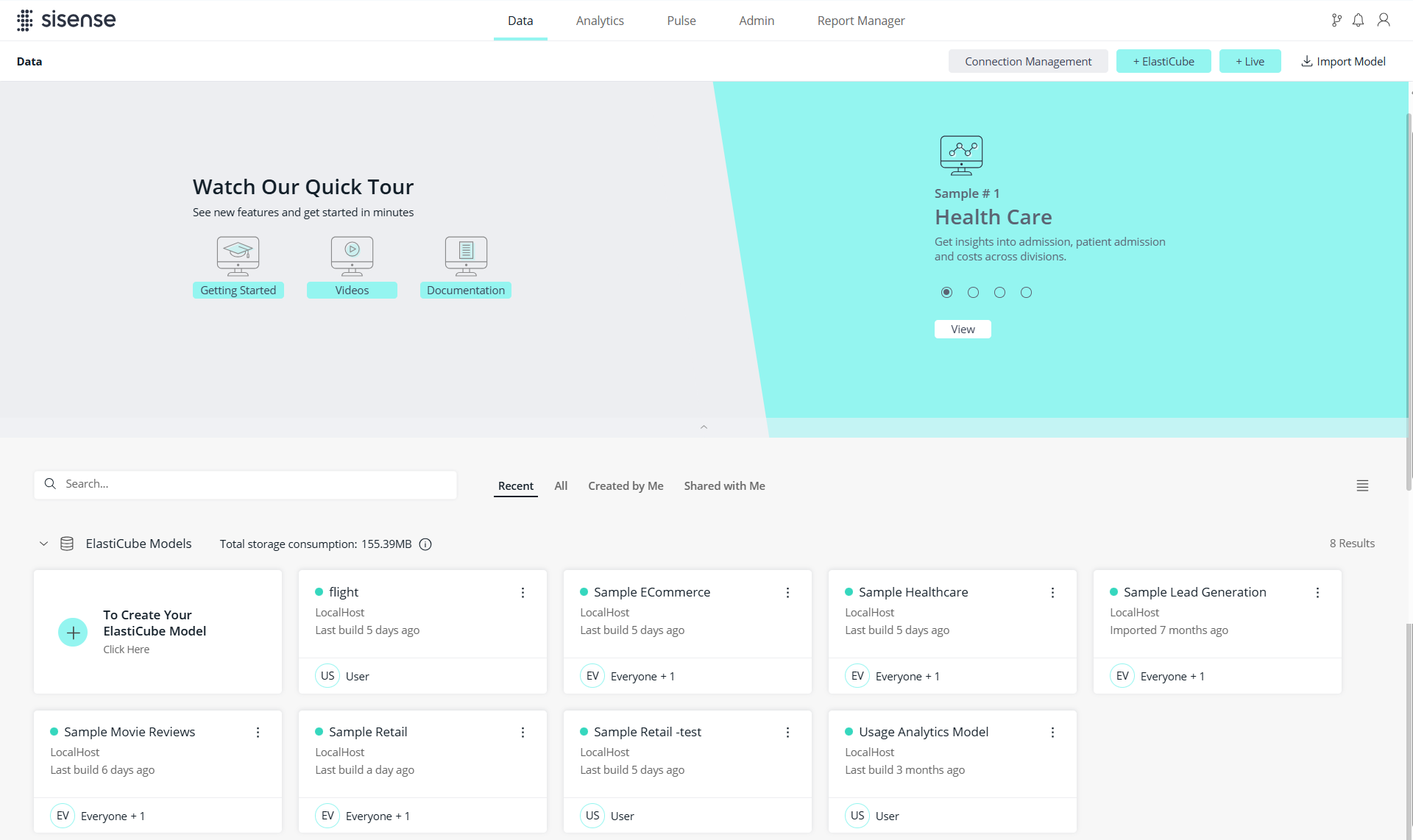Open Usage Analytics Model options menu

pyautogui.click(x=1052, y=733)
